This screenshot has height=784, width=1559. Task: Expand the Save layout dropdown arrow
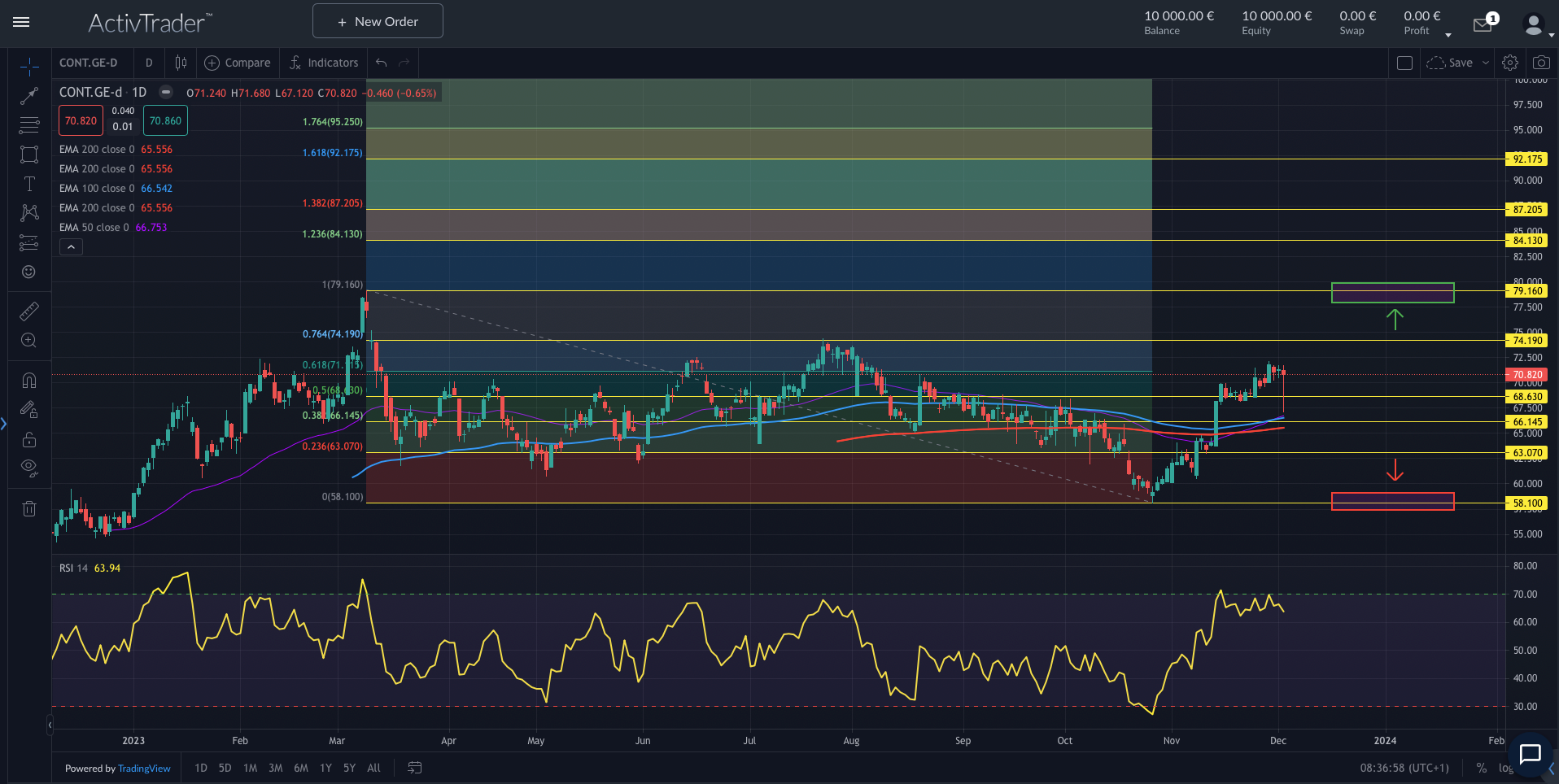(x=1486, y=63)
